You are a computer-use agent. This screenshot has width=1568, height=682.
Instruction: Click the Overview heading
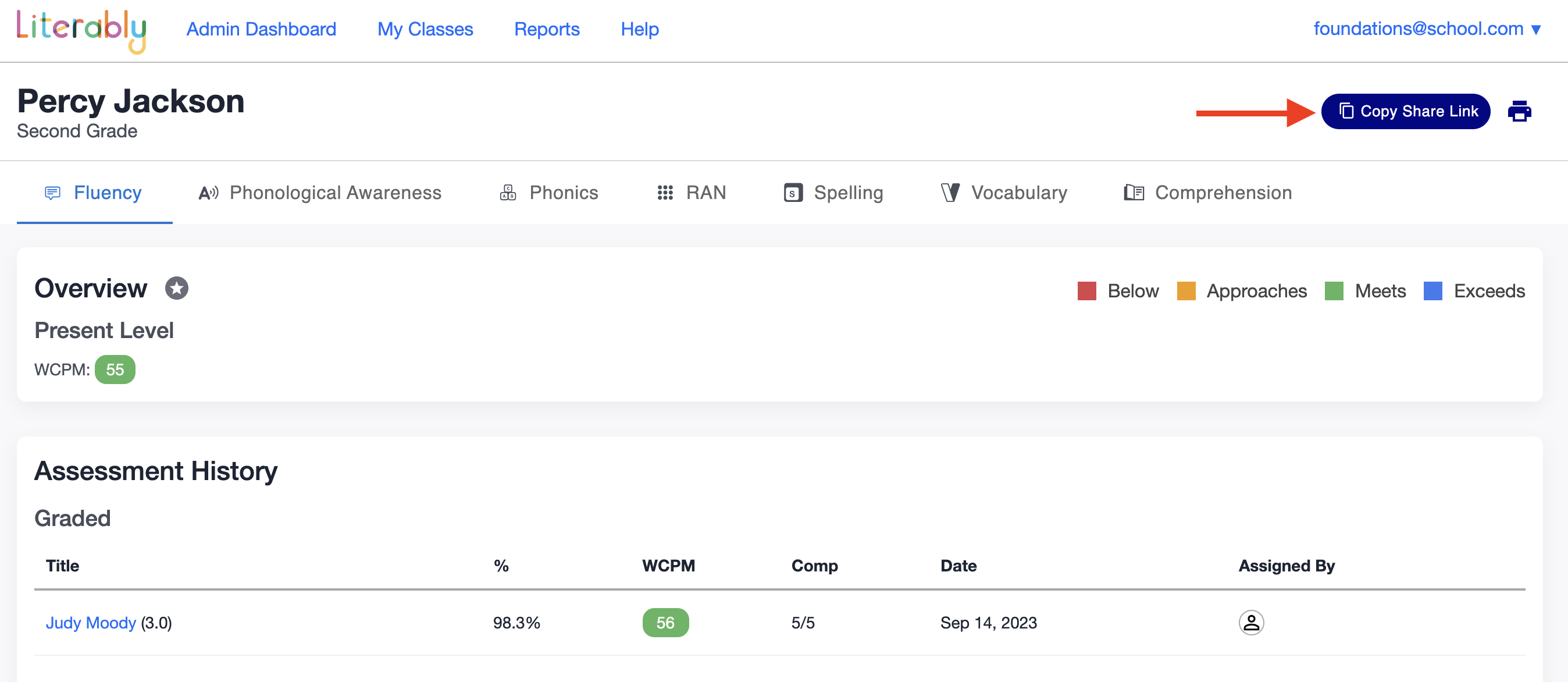pos(91,288)
